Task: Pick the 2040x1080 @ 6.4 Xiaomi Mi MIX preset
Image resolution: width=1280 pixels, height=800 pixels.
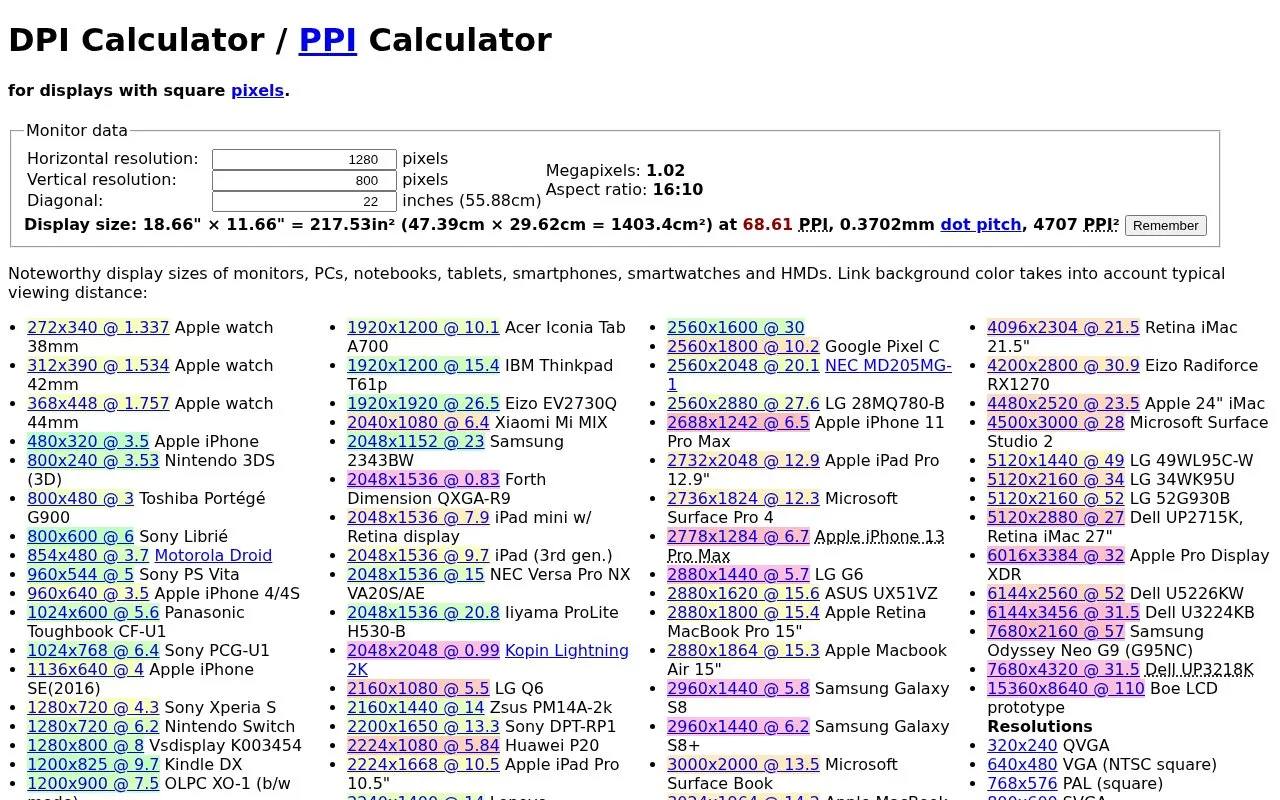Action: [x=418, y=422]
